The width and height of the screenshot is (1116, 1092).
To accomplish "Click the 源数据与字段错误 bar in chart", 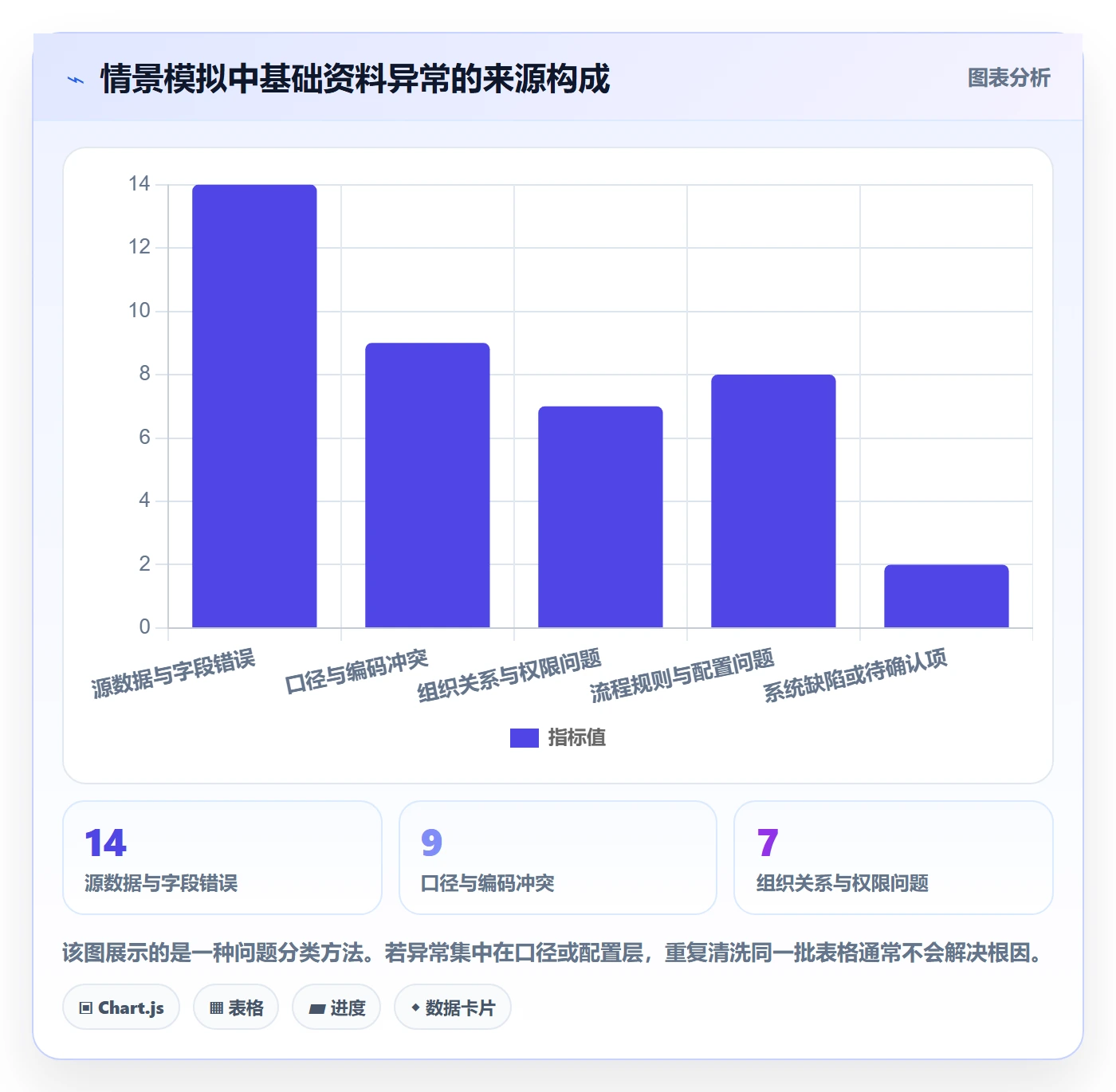I will (x=254, y=406).
